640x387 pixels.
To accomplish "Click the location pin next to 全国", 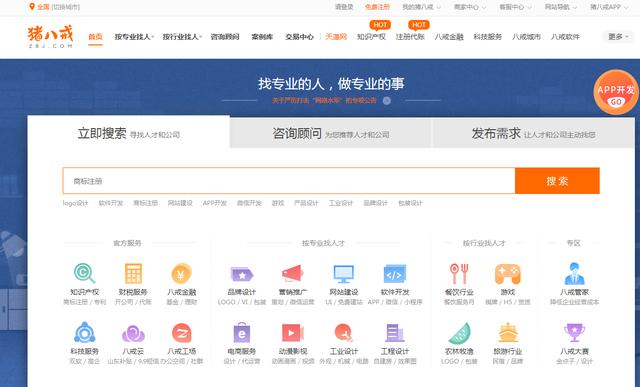I will [32, 7].
